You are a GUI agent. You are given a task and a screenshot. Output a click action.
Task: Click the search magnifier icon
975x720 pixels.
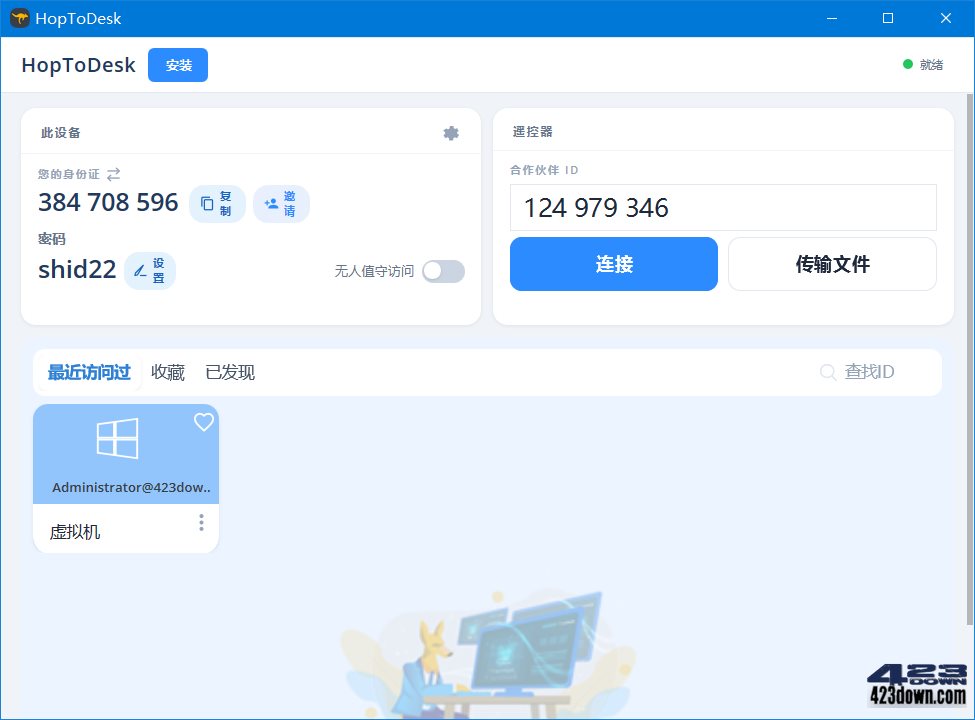pos(828,372)
